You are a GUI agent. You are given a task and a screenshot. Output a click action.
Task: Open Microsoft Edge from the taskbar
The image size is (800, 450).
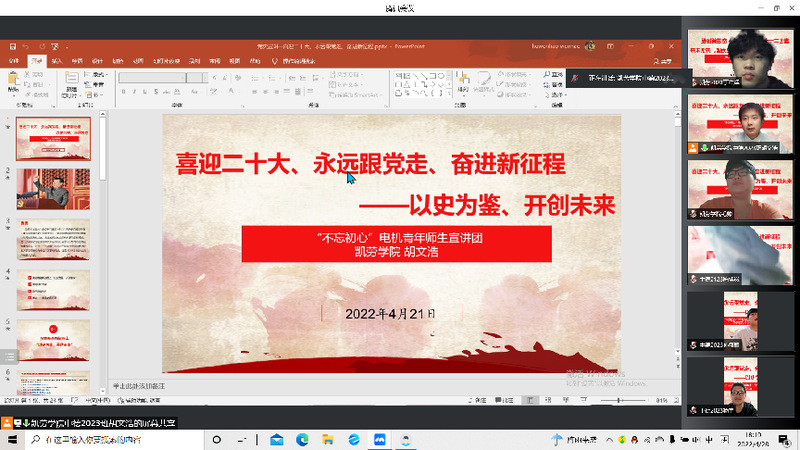tap(303, 439)
